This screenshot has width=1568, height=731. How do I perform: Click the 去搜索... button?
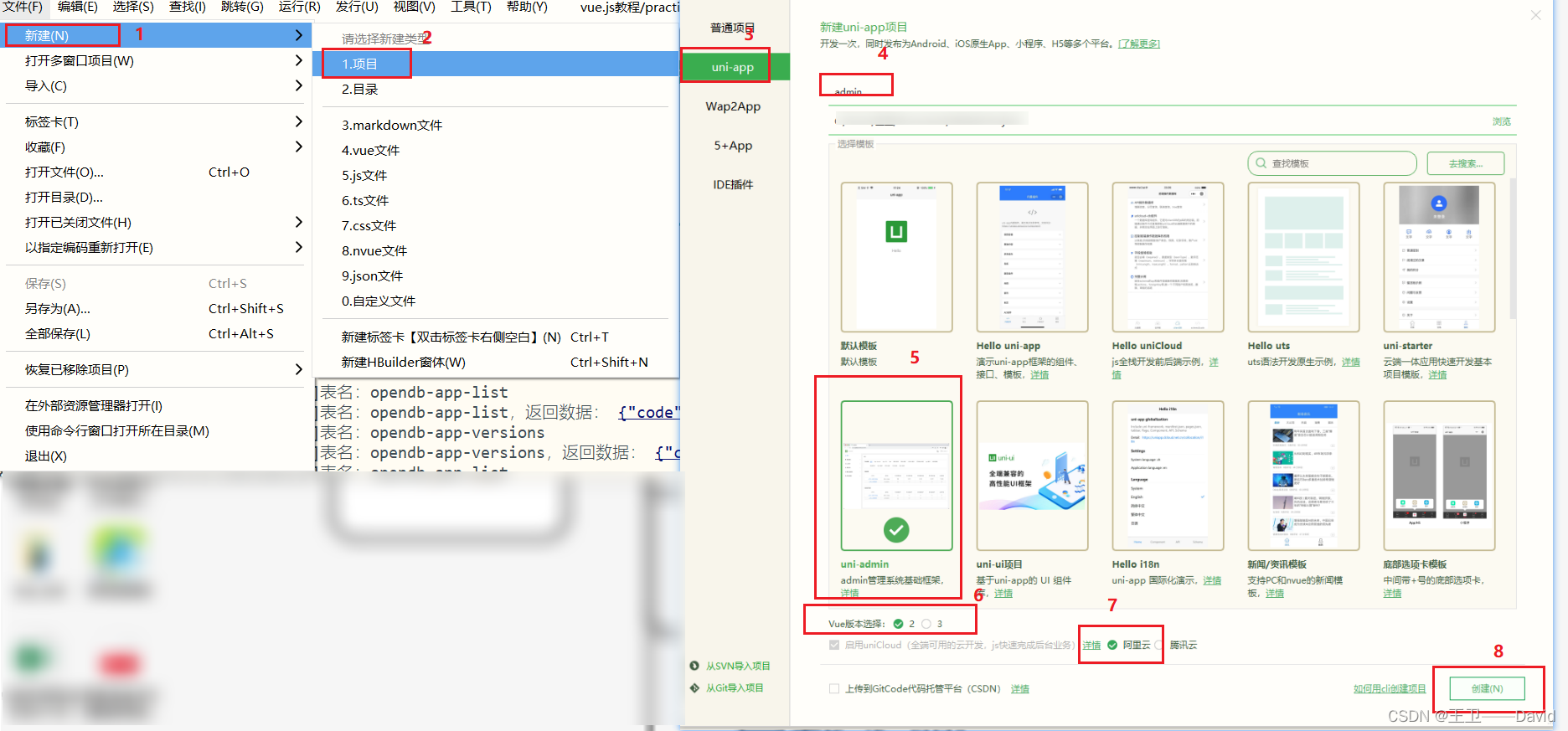click(x=1466, y=163)
